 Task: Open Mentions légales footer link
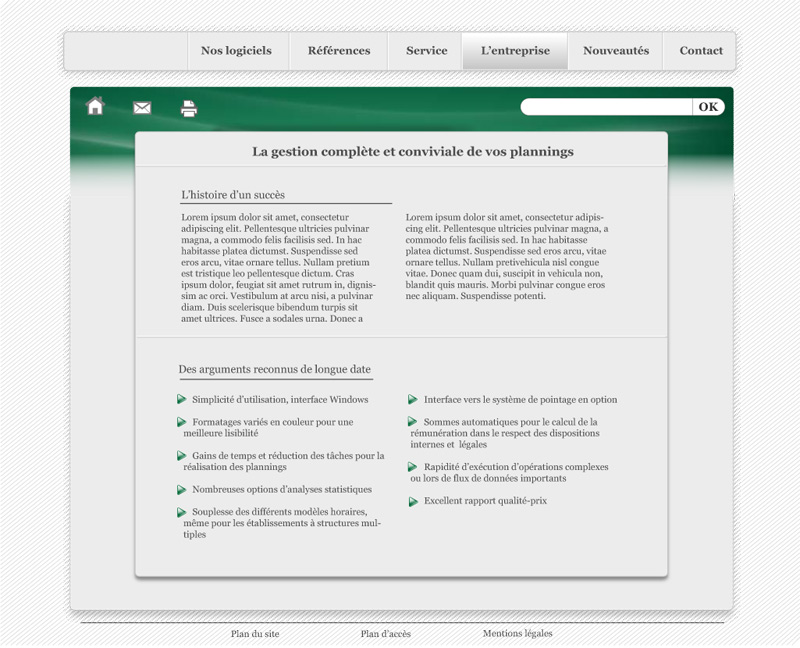pyautogui.click(x=517, y=634)
